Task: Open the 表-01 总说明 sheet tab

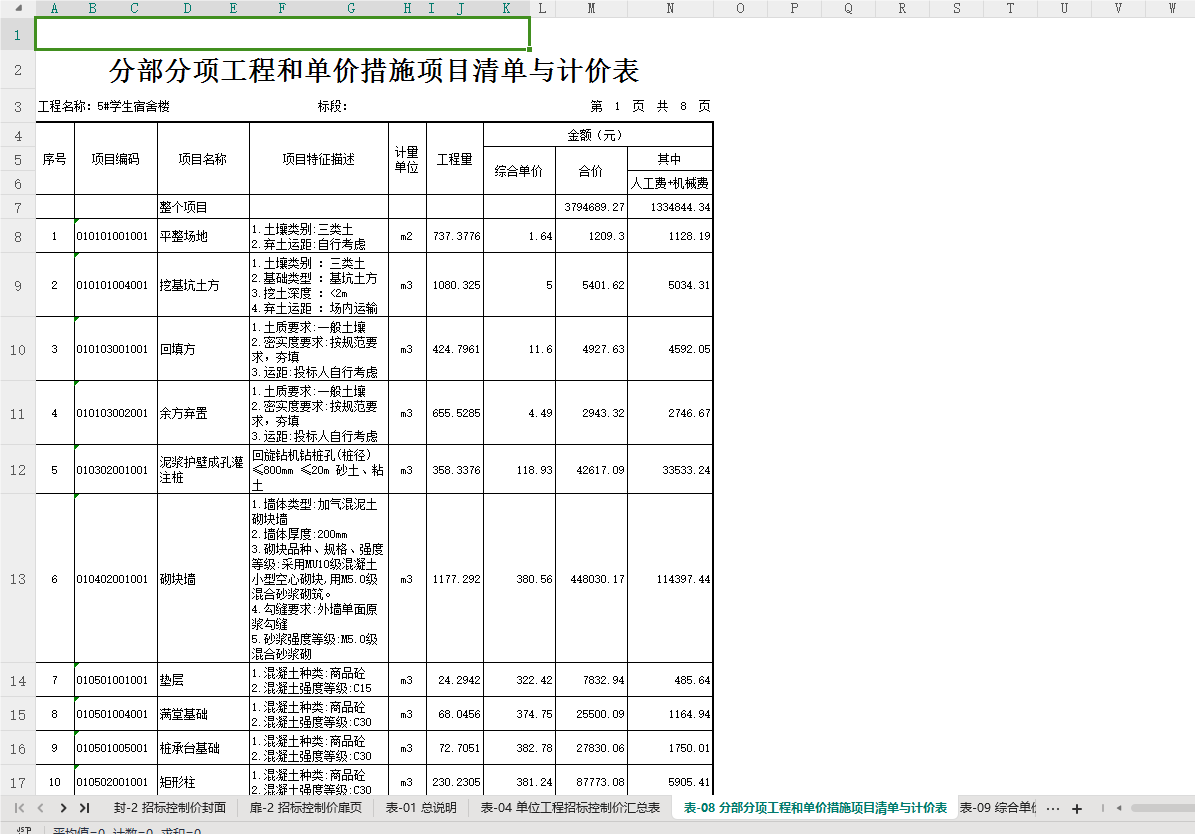Action: (421, 808)
